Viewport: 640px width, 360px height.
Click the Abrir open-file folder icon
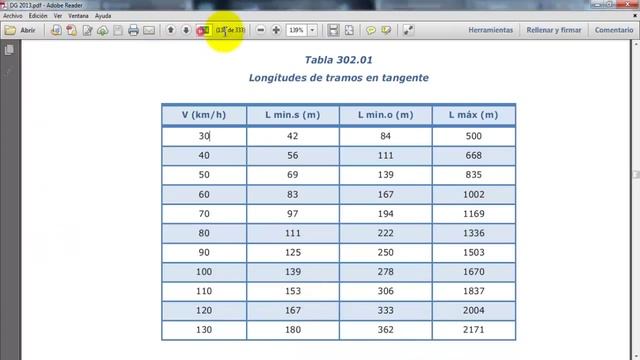click(x=10, y=30)
